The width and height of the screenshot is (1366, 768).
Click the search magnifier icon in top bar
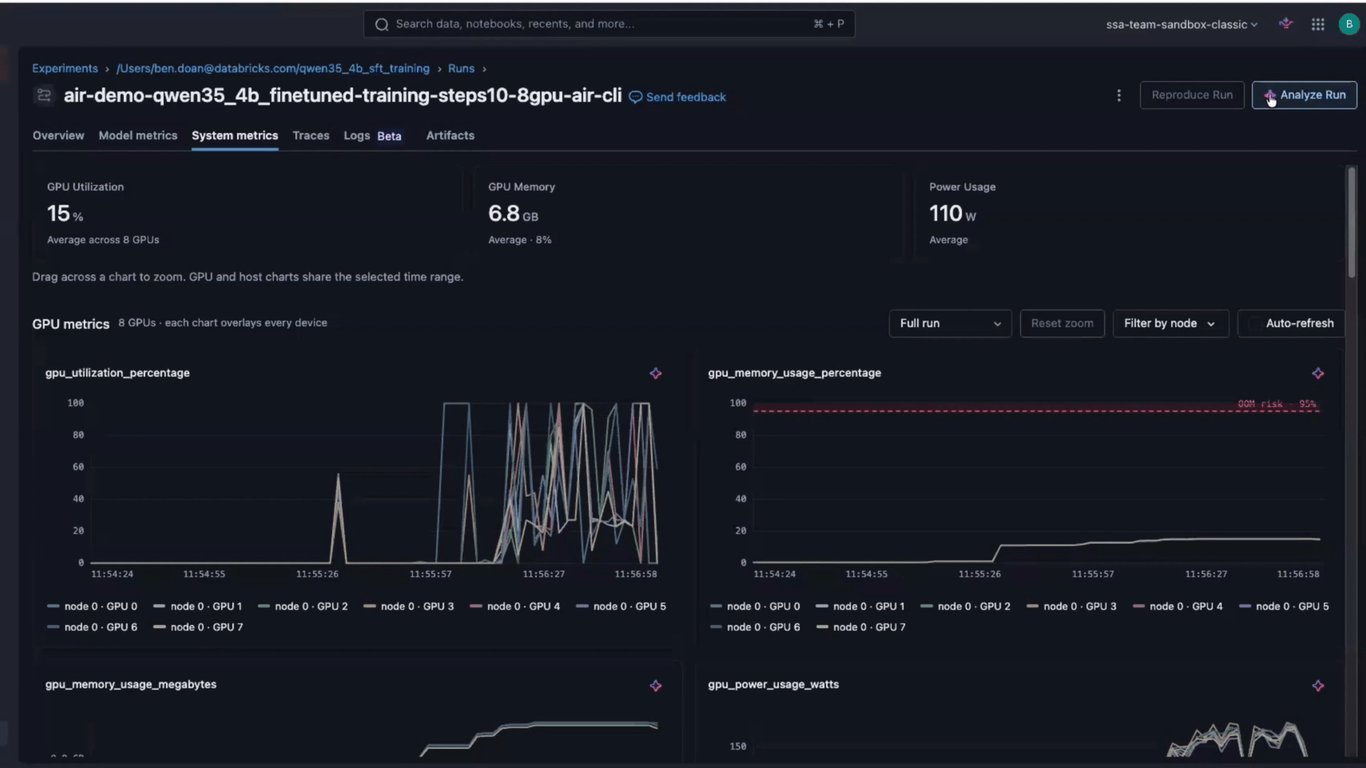coord(382,24)
